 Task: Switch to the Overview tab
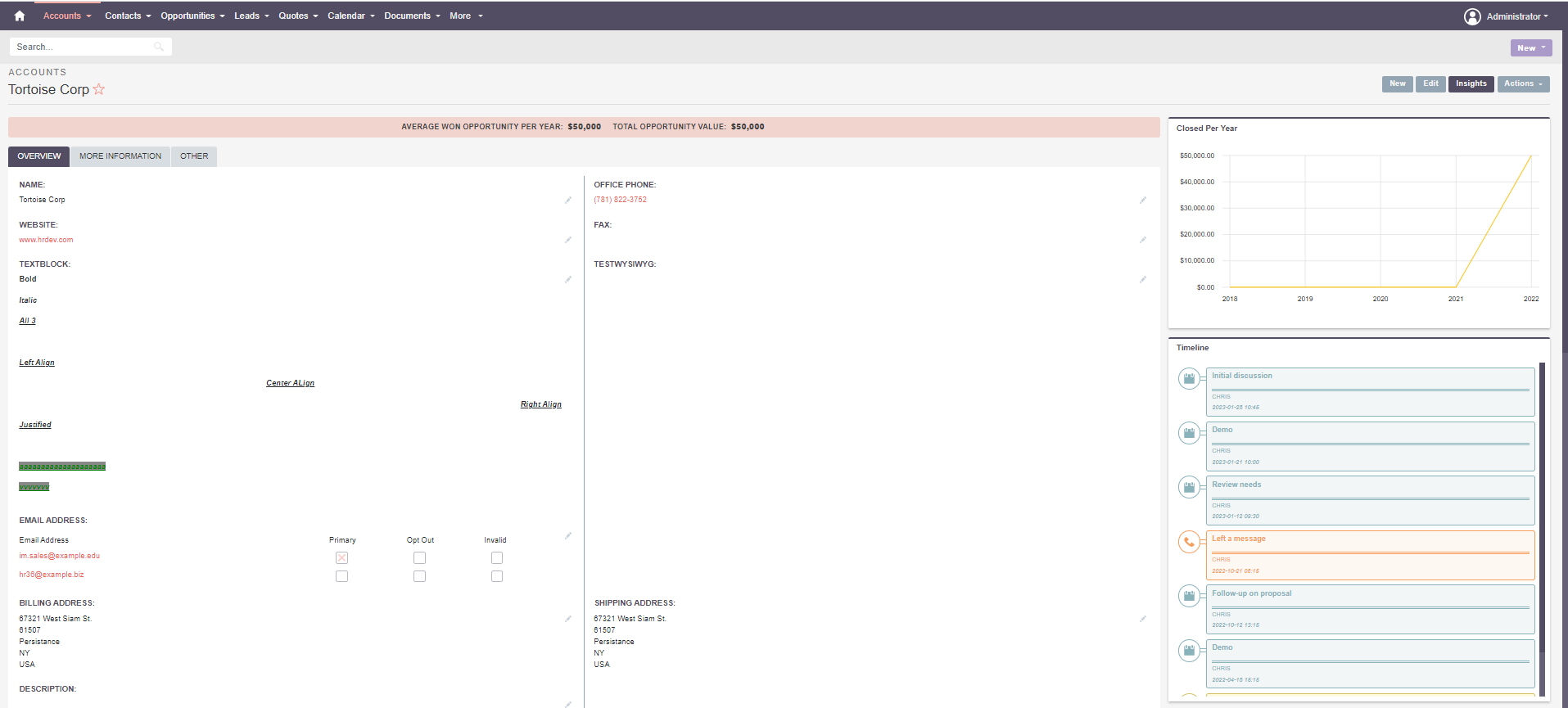[38, 156]
